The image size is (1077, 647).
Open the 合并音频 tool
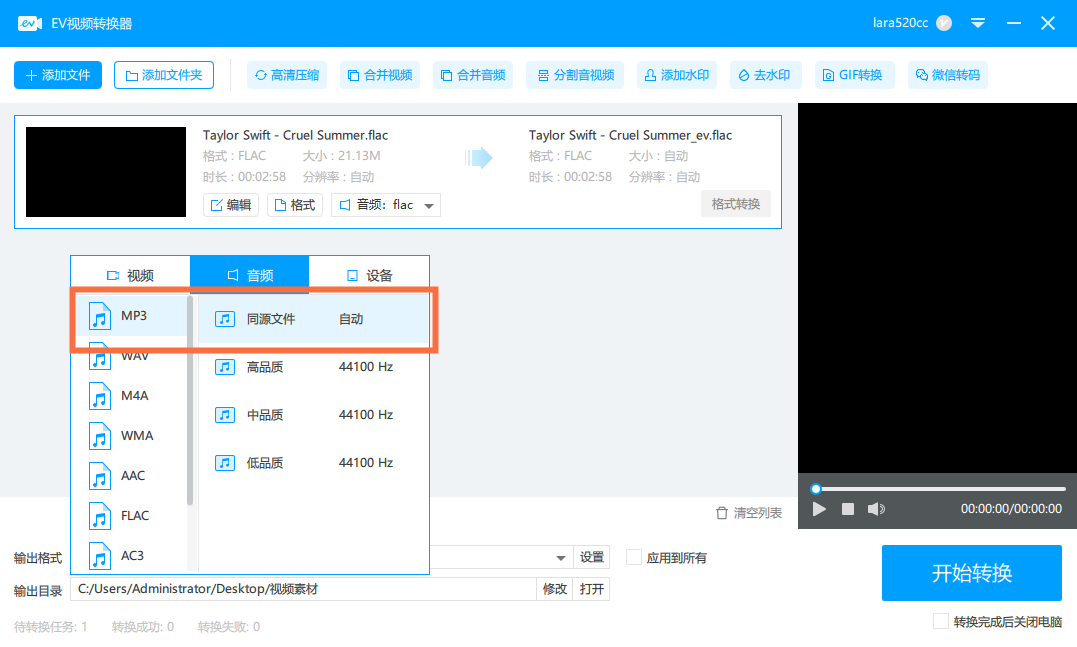473,75
